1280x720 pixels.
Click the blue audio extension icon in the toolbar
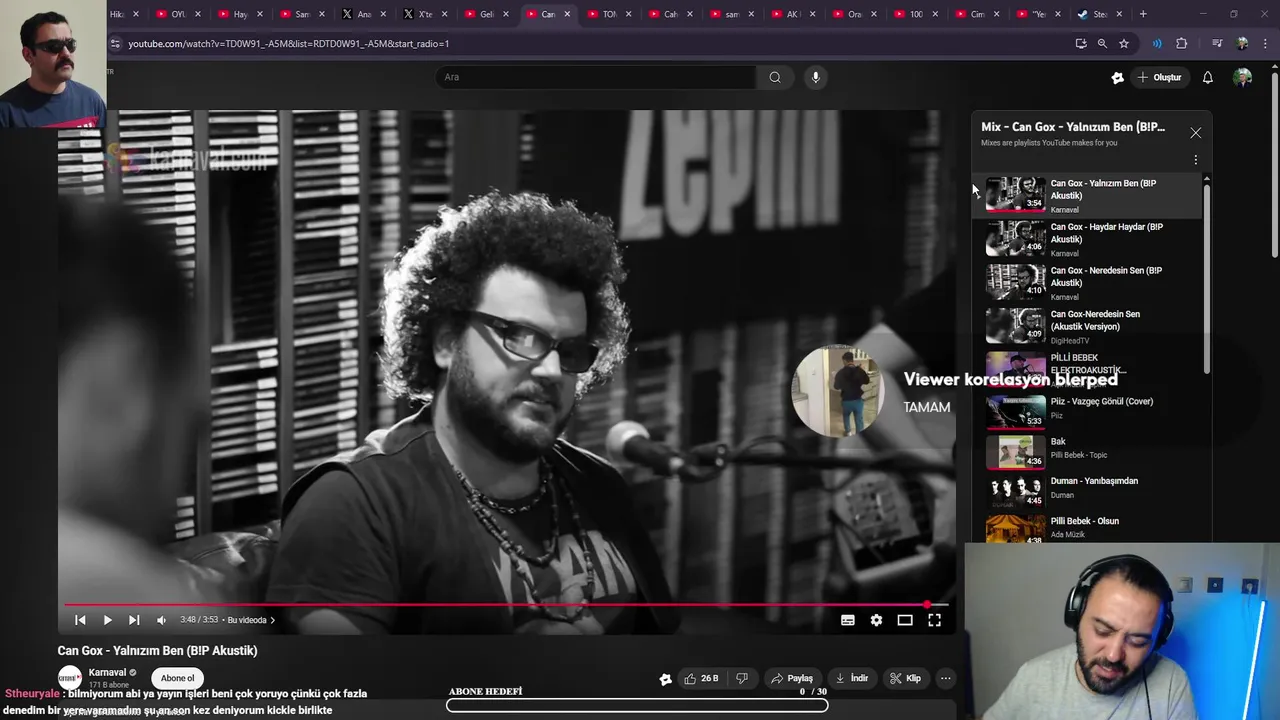point(1157,44)
